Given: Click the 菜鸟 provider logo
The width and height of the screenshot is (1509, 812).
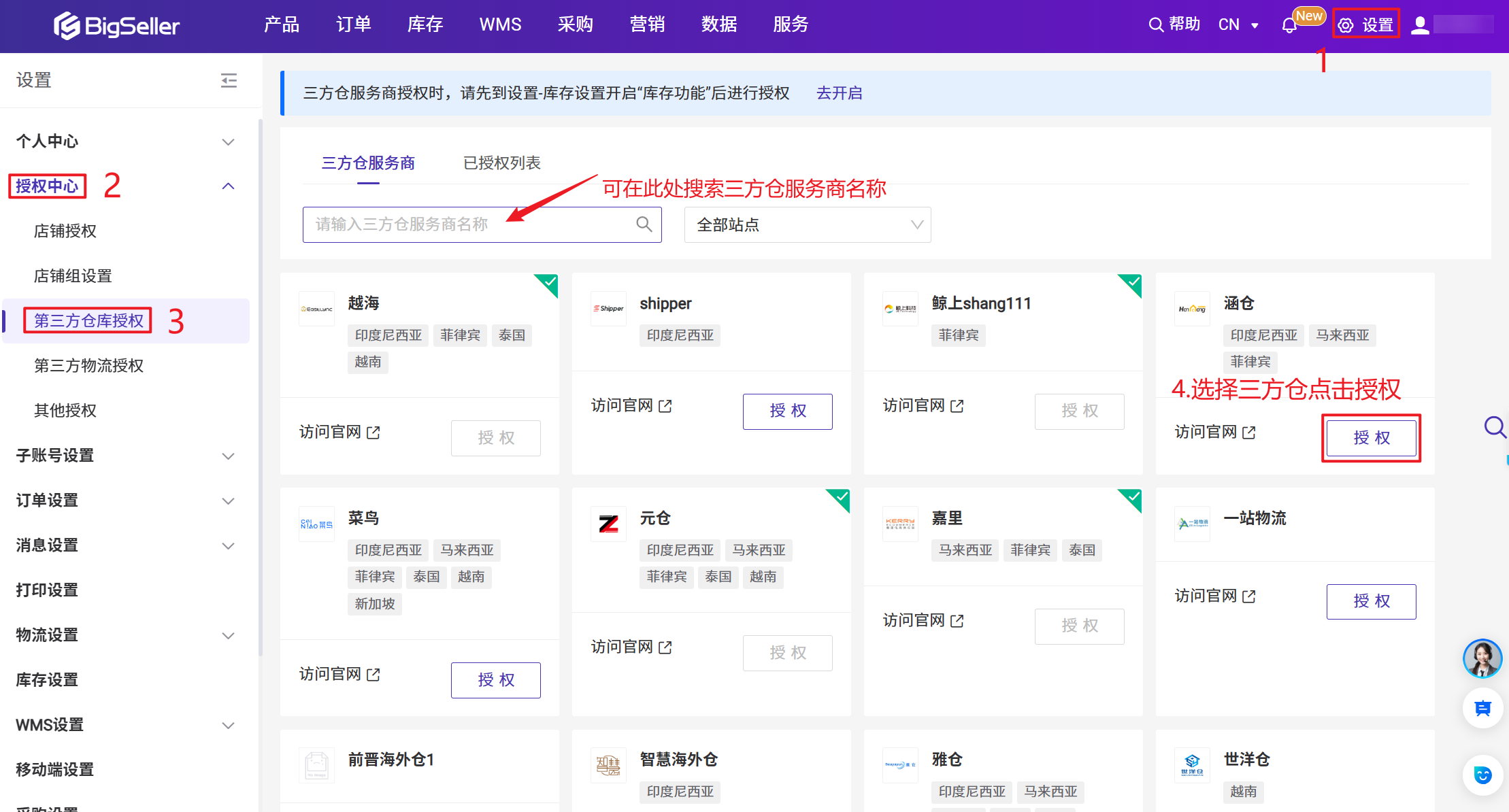Looking at the screenshot, I should pyautogui.click(x=316, y=524).
